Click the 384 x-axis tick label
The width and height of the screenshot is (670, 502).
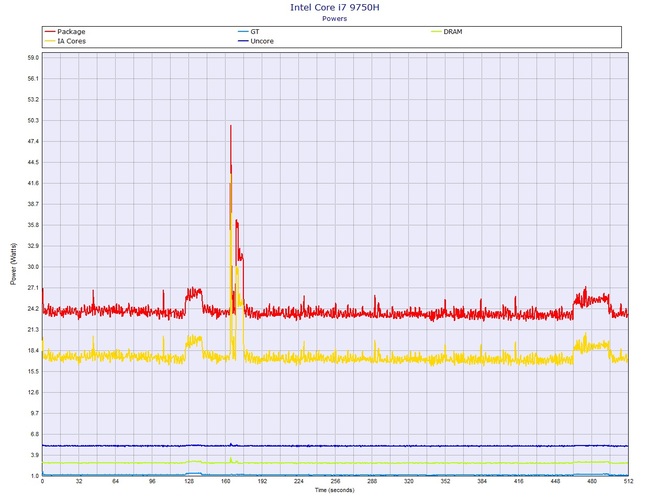[x=482, y=481]
